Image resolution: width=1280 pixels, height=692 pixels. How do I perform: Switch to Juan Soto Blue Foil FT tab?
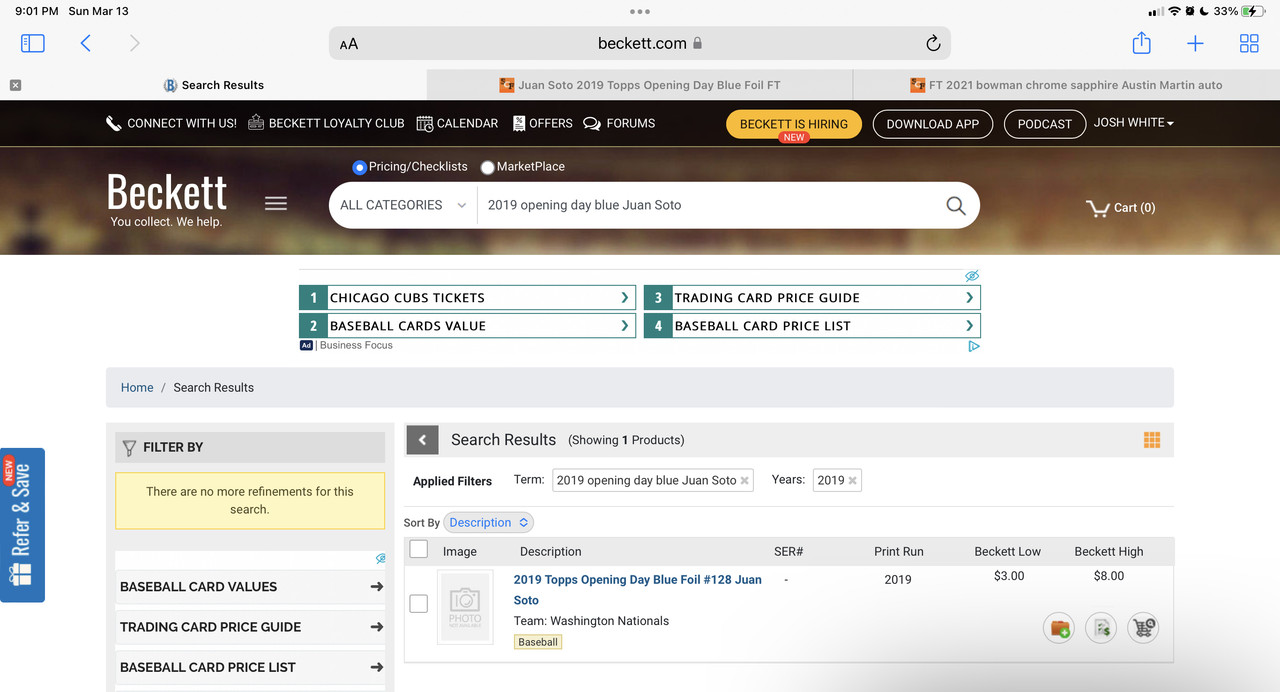pyautogui.click(x=640, y=85)
